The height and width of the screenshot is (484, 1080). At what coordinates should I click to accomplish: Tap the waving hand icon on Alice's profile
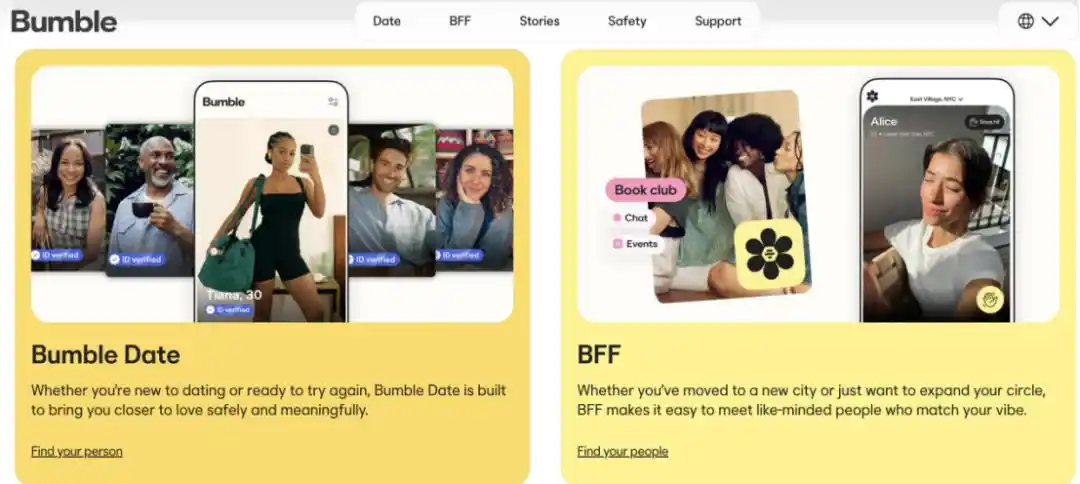point(990,299)
